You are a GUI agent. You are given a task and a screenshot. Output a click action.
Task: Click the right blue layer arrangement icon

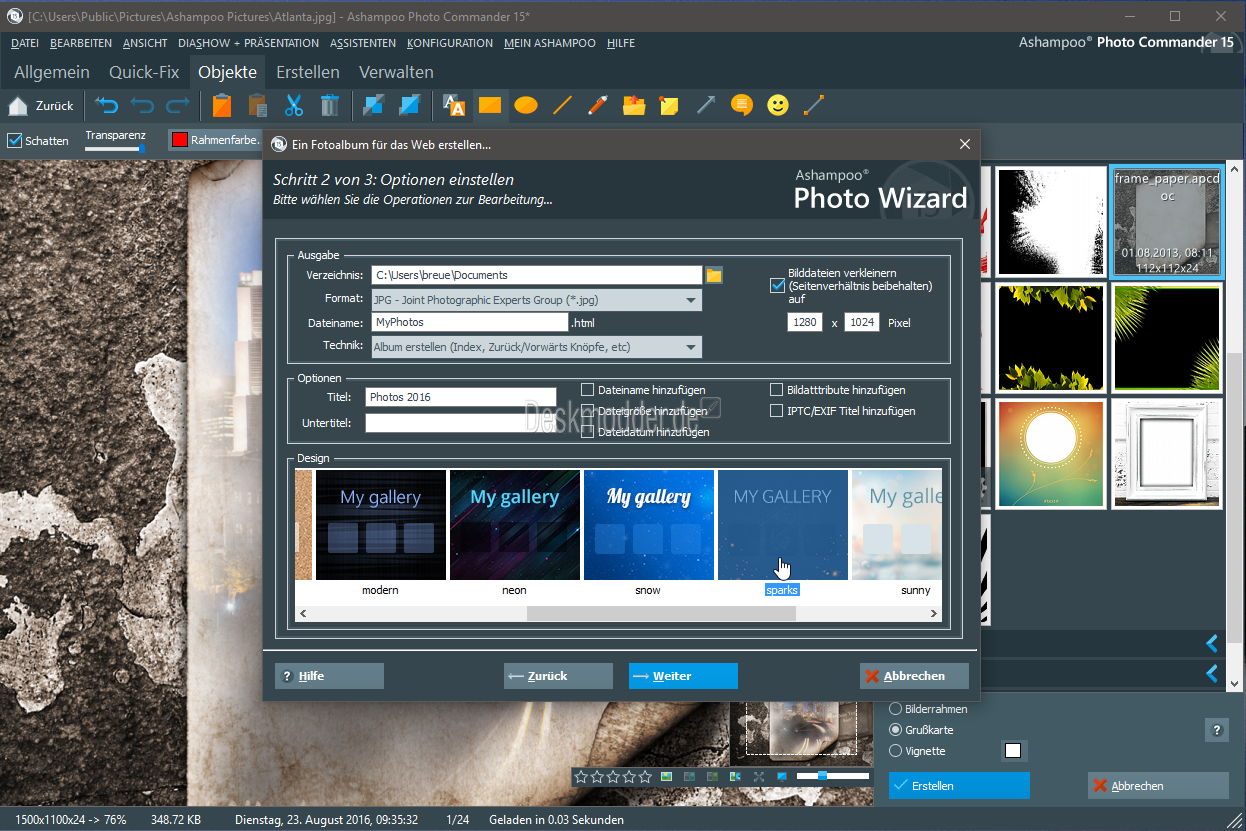409,105
